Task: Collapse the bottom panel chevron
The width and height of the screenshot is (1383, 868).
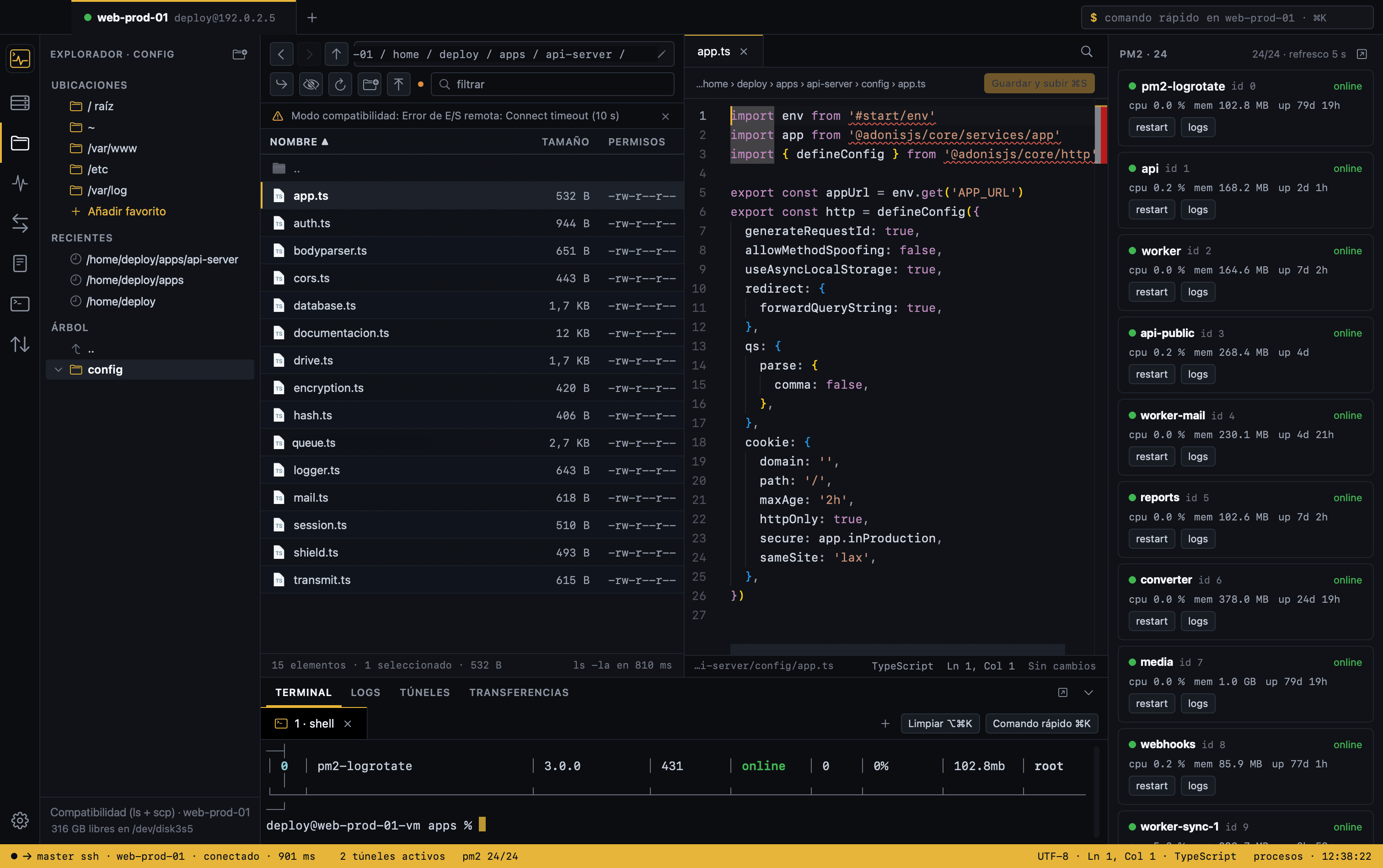Action: (x=1088, y=692)
